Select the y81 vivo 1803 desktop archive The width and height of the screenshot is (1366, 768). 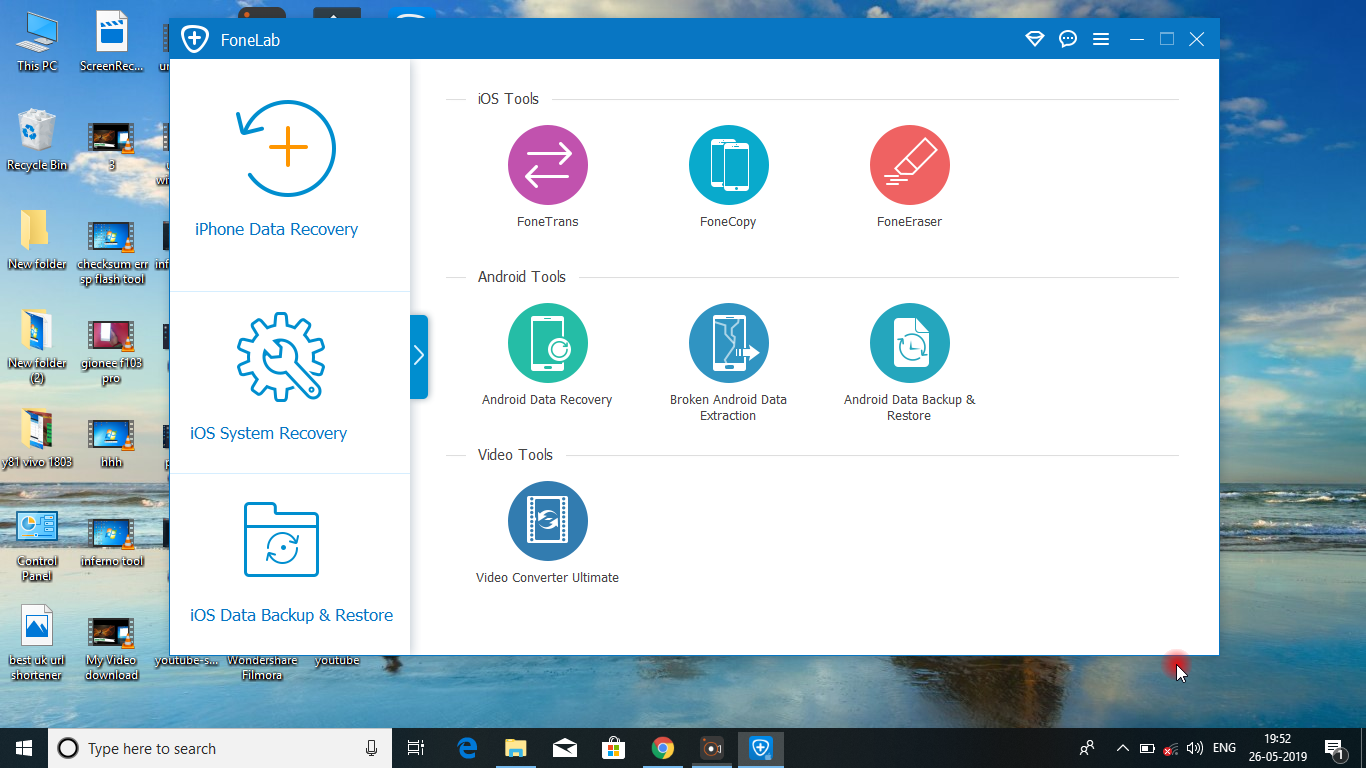point(37,439)
